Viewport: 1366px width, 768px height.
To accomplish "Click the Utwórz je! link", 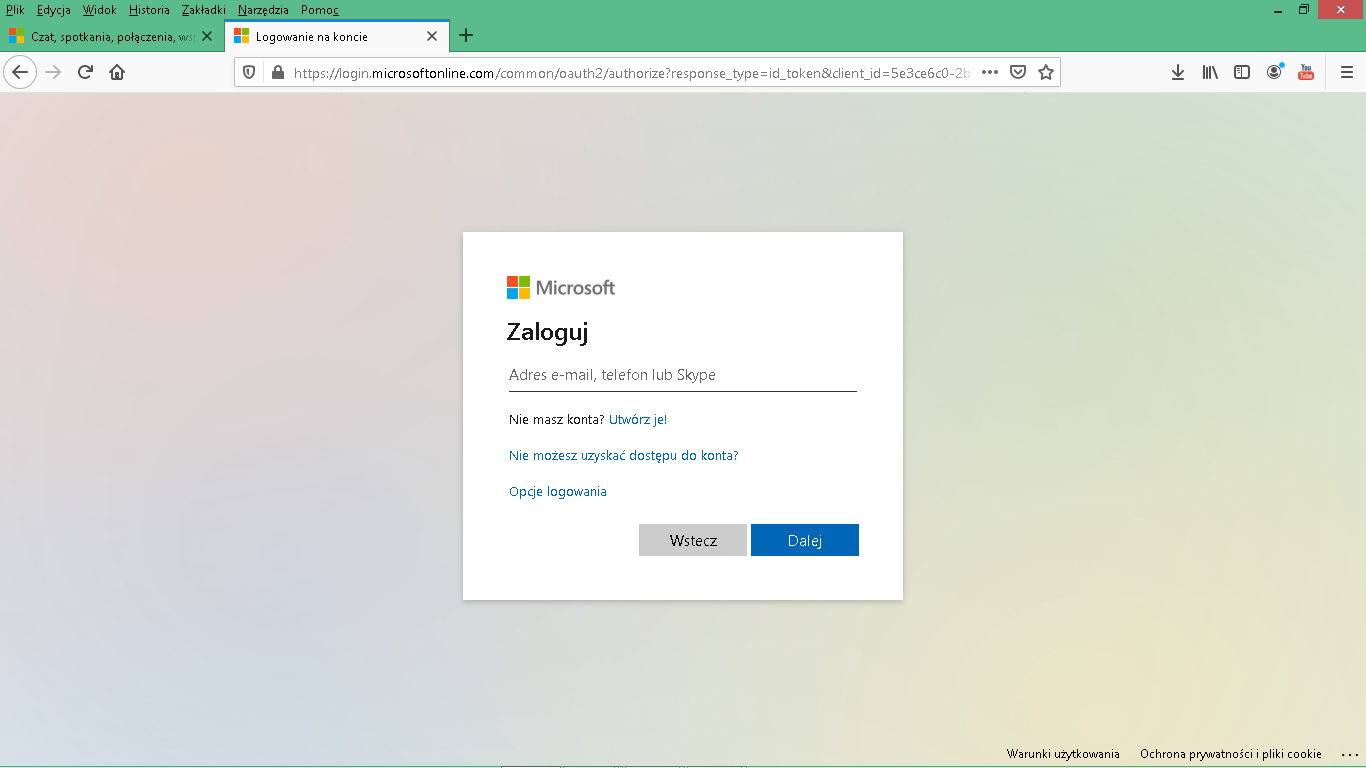I will [x=637, y=420].
